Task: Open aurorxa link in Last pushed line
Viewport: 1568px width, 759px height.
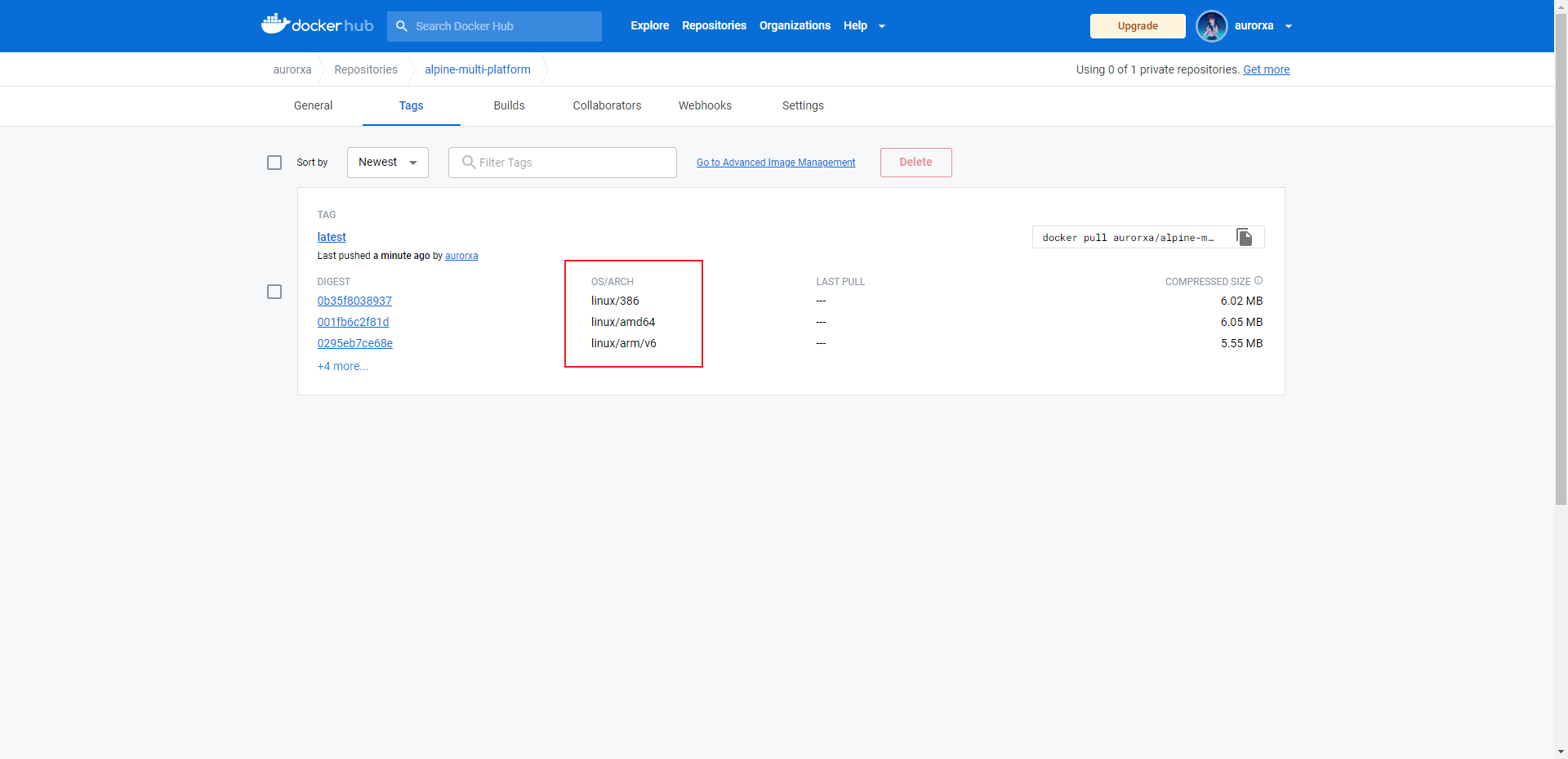Action: (461, 256)
